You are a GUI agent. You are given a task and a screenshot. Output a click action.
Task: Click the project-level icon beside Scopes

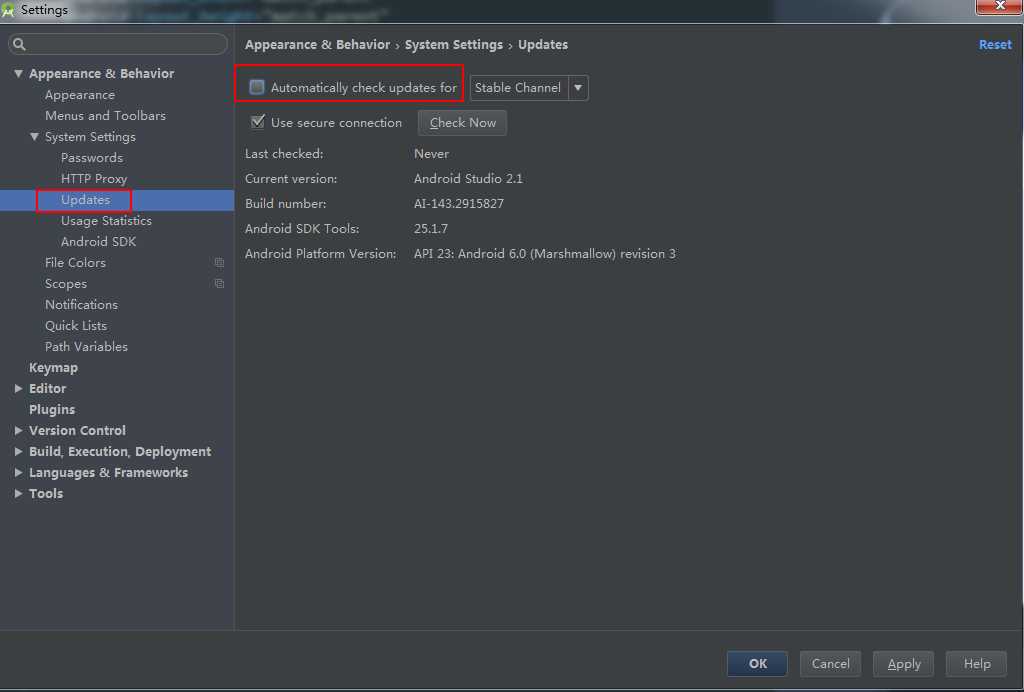coord(219,283)
